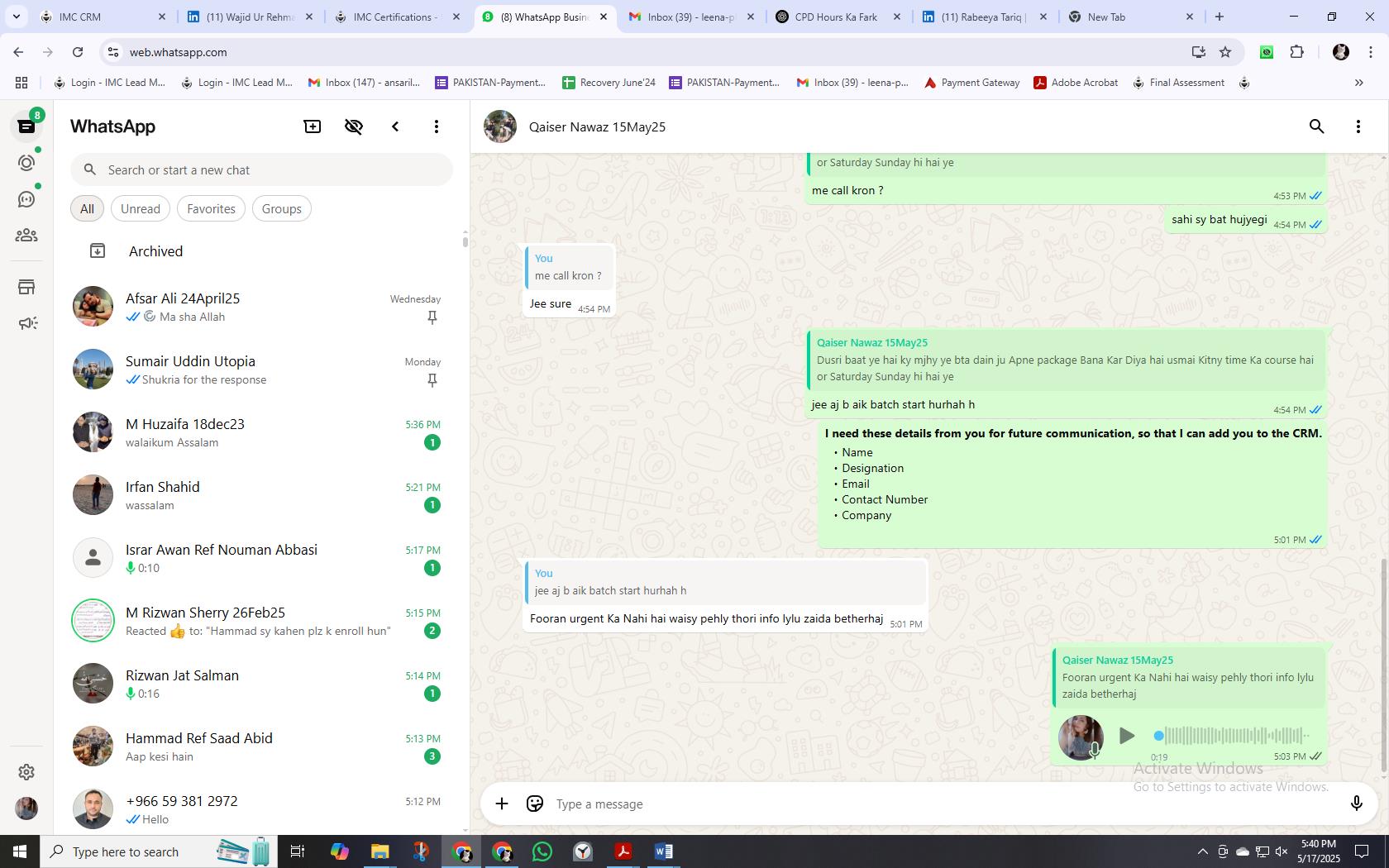Open the Status icon in sidebar
This screenshot has height=868, width=1389.
[x=26, y=163]
